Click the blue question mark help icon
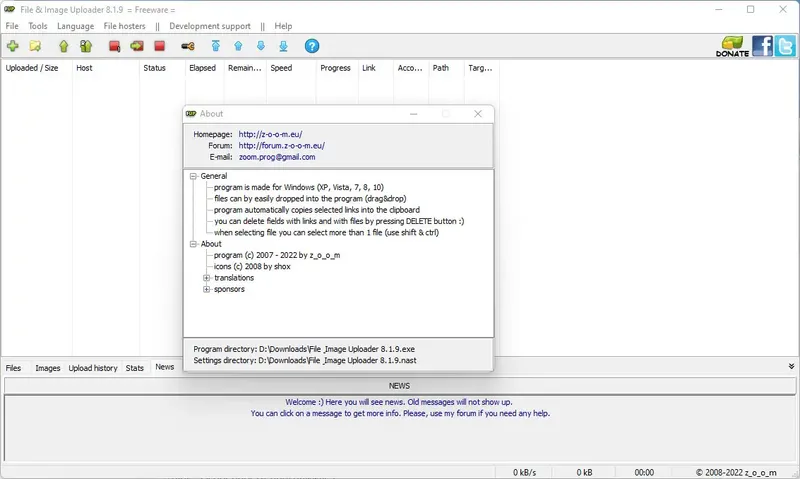Viewport: 800px width, 479px height. click(312, 46)
